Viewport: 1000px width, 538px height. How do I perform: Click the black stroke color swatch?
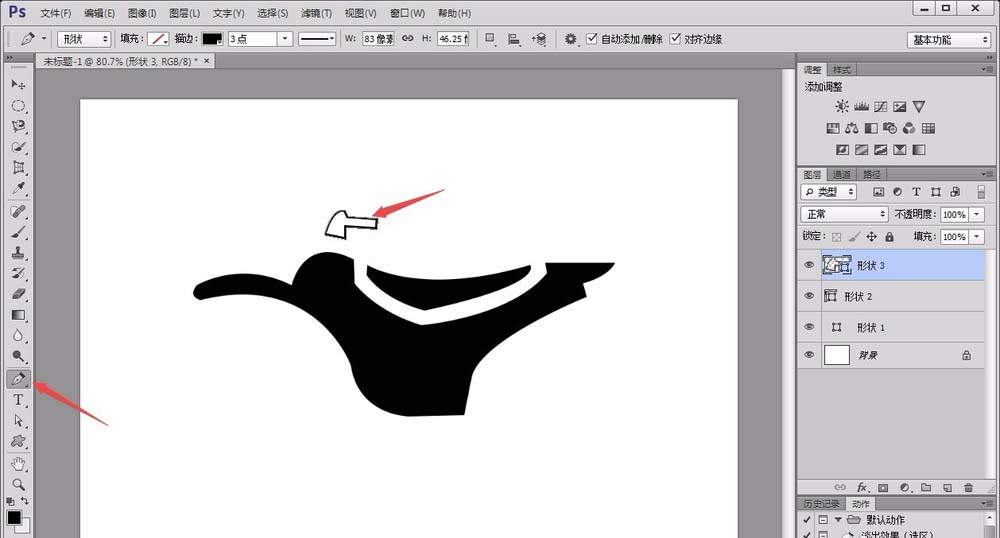click(211, 39)
